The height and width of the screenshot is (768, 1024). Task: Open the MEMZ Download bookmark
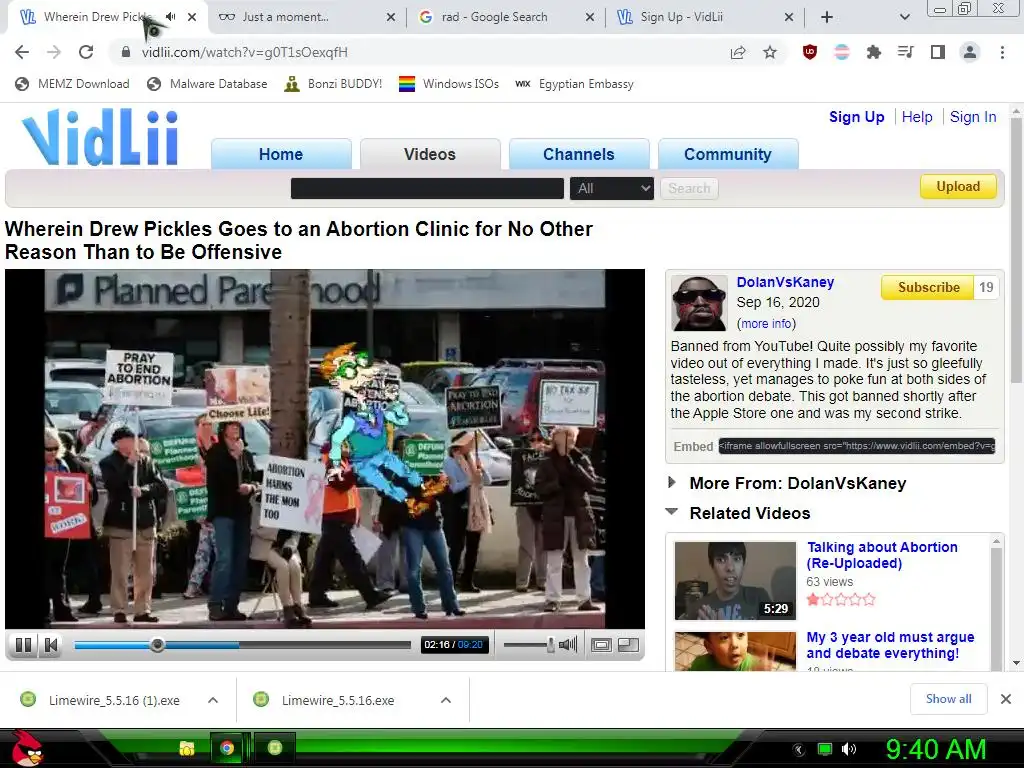pos(72,84)
